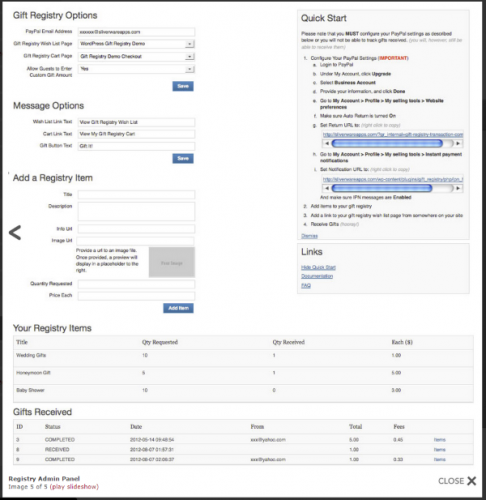Focus the registry item Title field
Screen dimensions: 486x500
click(x=136, y=194)
